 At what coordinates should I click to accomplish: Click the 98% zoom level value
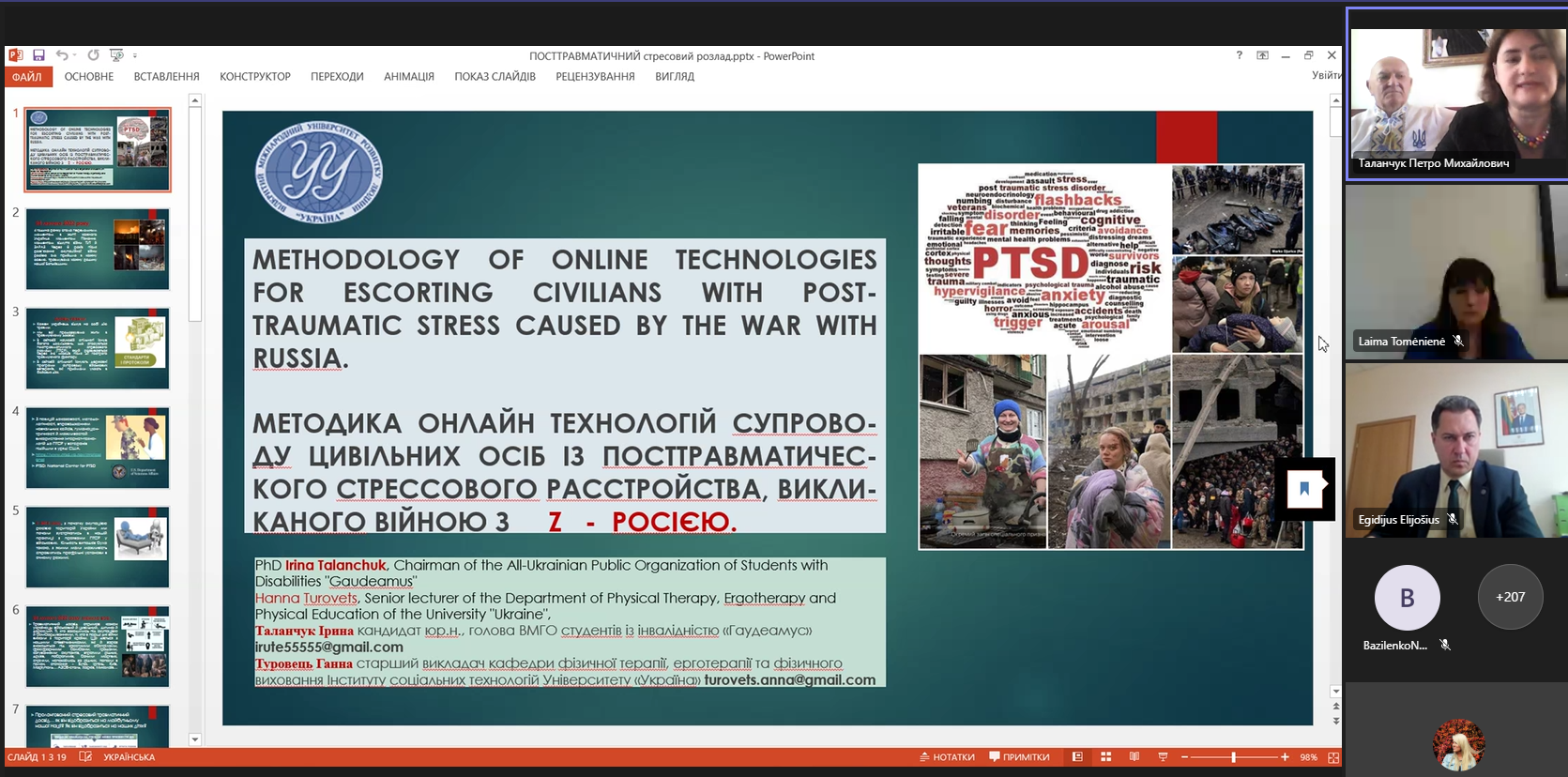pyautogui.click(x=1308, y=757)
